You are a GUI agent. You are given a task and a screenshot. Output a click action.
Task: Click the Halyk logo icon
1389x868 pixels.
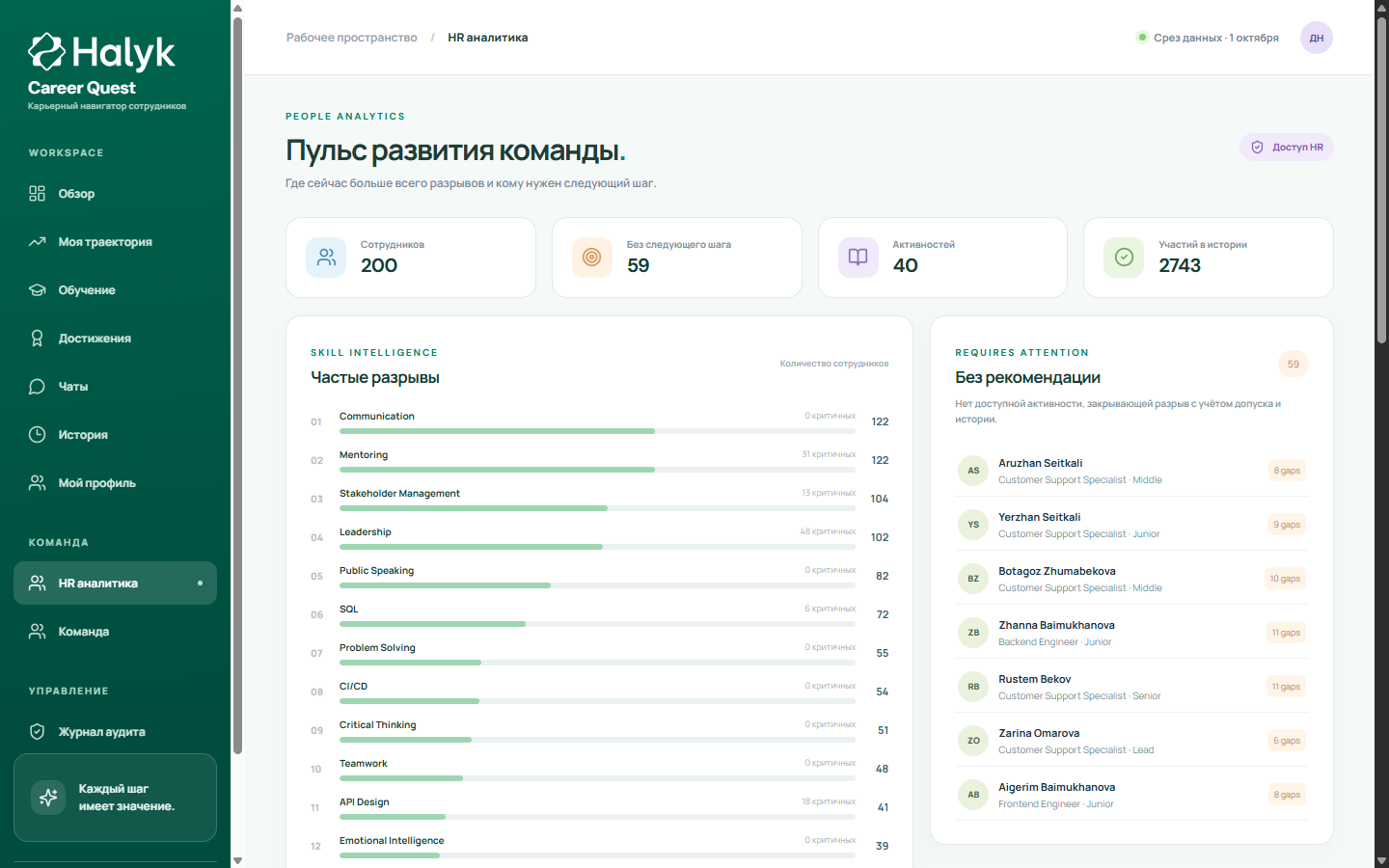(x=47, y=52)
